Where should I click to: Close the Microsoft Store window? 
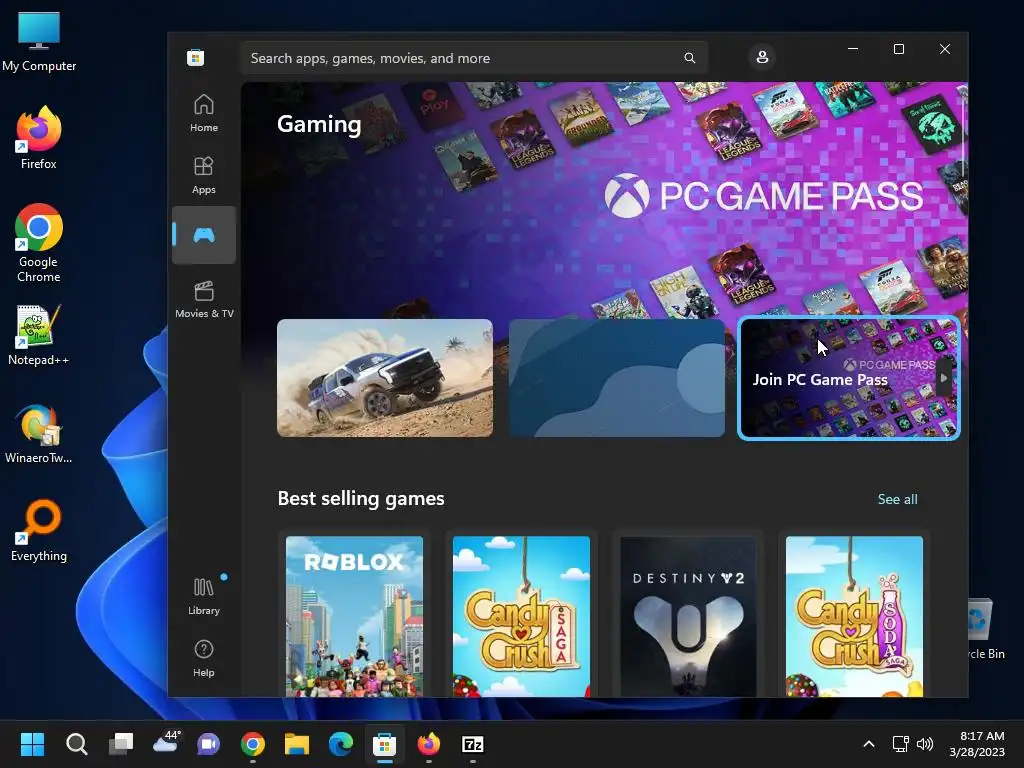(x=945, y=49)
